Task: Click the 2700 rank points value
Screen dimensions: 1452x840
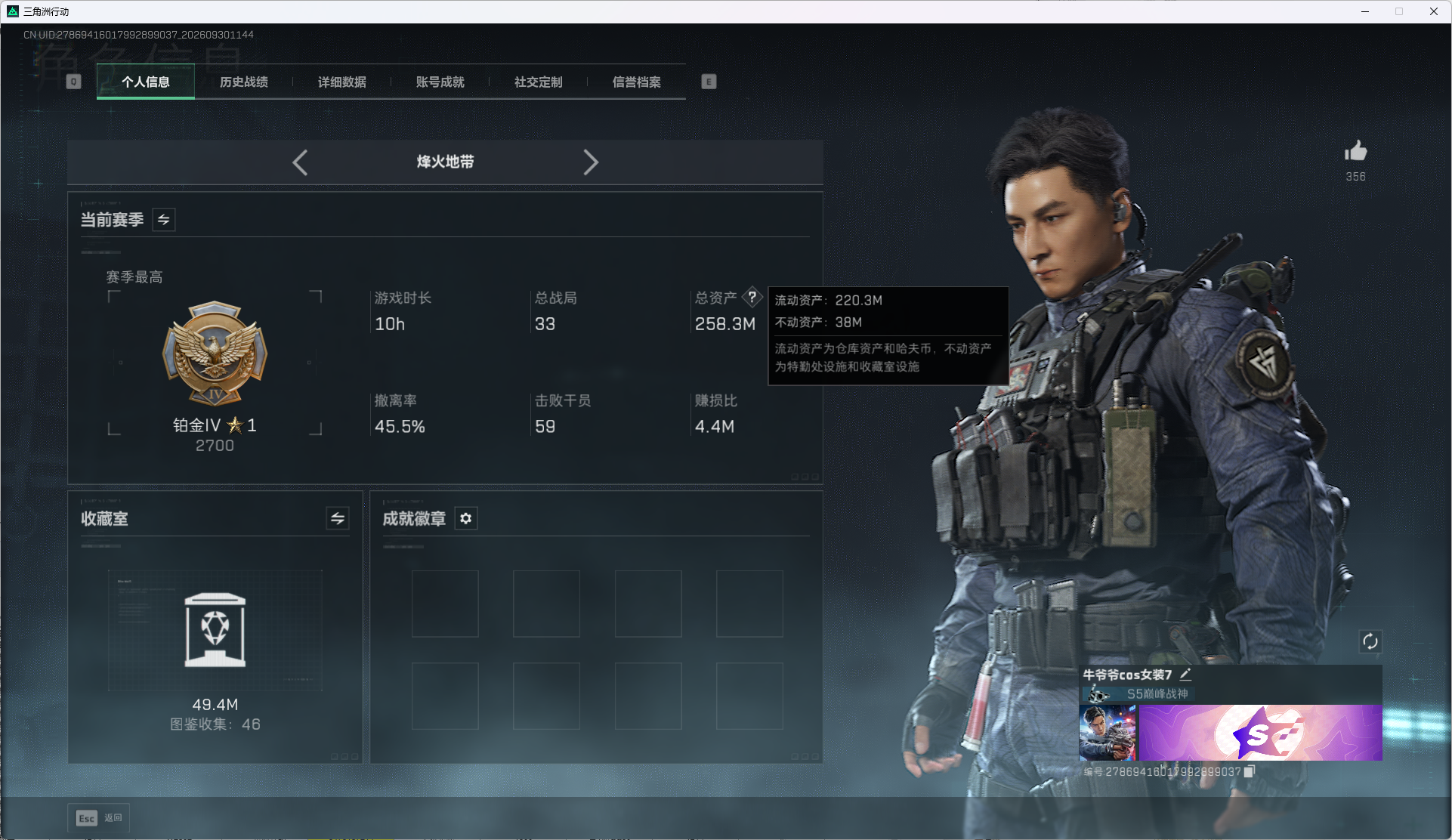Action: [215, 446]
